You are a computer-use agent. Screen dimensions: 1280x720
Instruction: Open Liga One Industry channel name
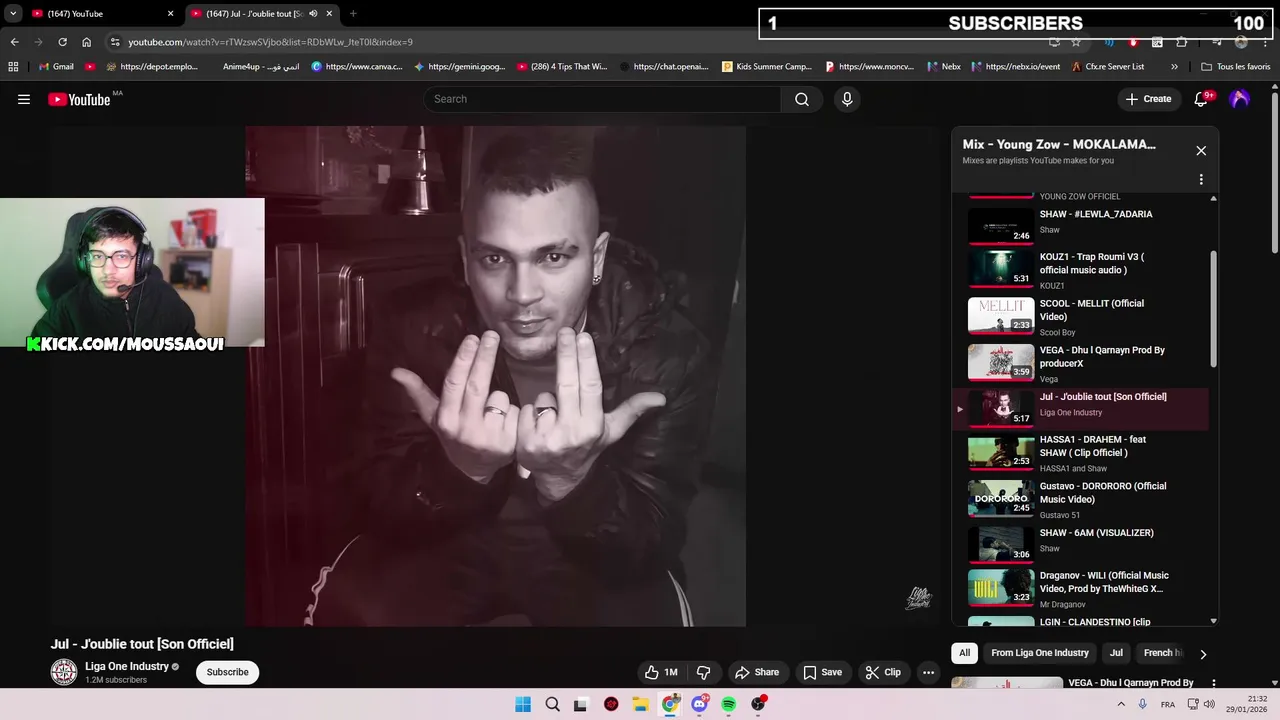(x=127, y=666)
